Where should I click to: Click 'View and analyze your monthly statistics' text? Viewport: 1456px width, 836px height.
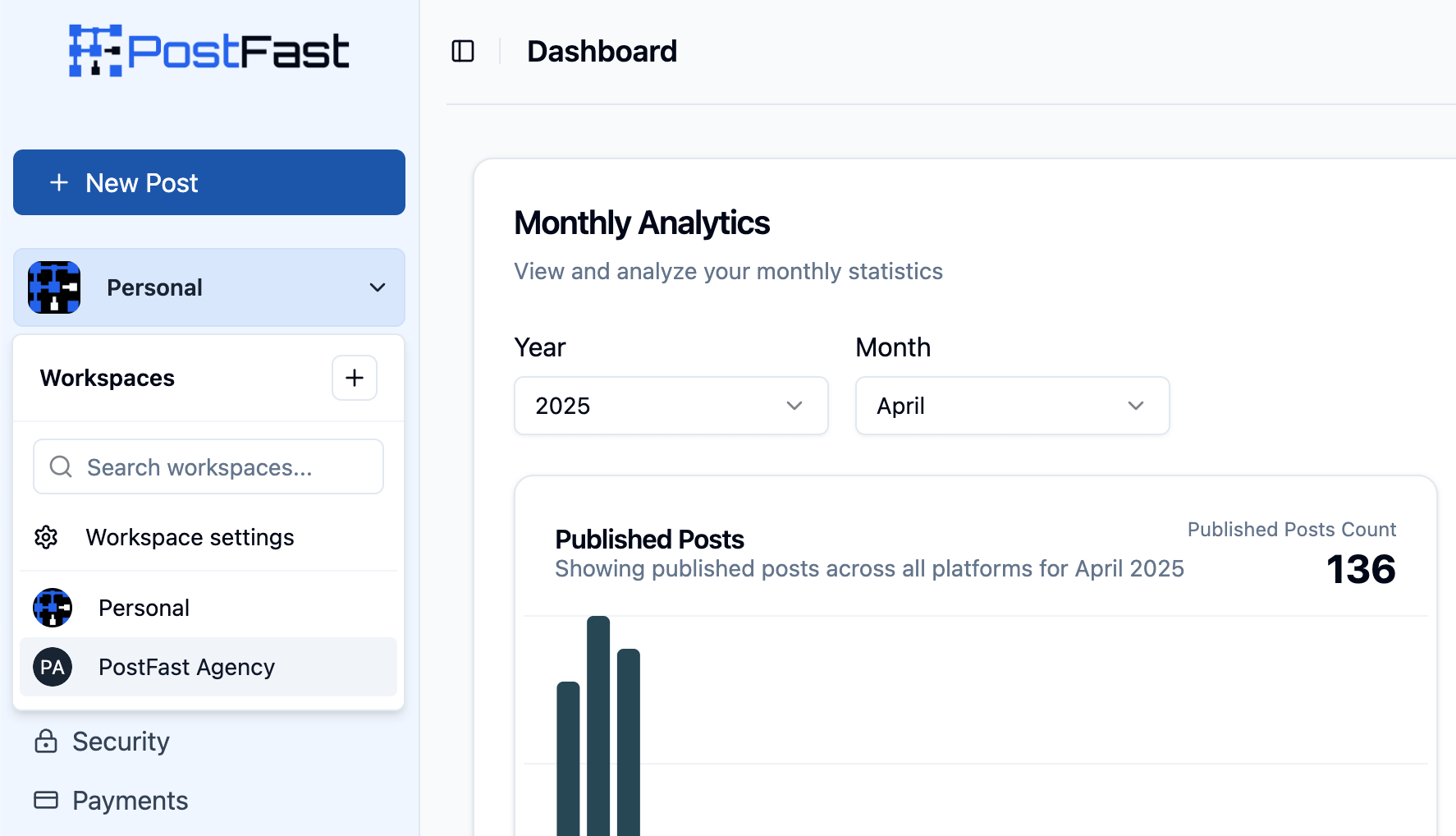point(729,272)
